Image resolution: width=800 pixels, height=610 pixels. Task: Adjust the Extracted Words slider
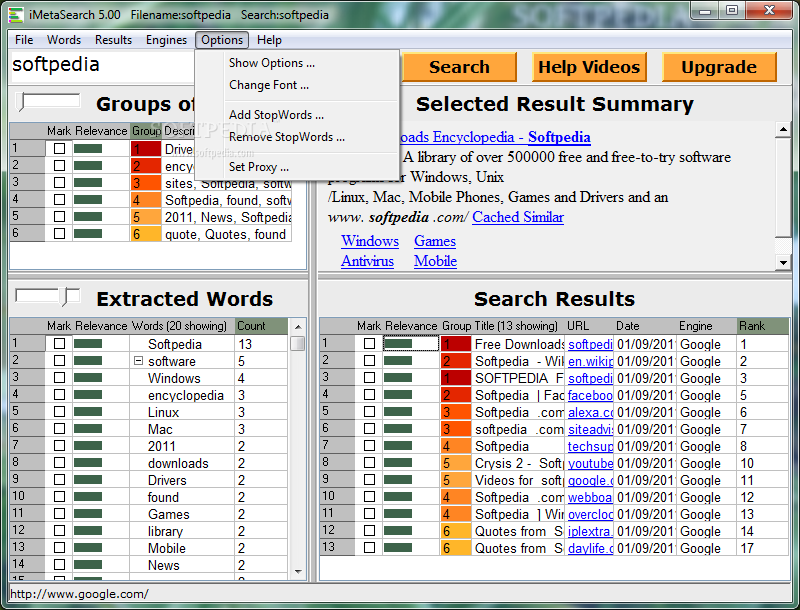(x=66, y=296)
